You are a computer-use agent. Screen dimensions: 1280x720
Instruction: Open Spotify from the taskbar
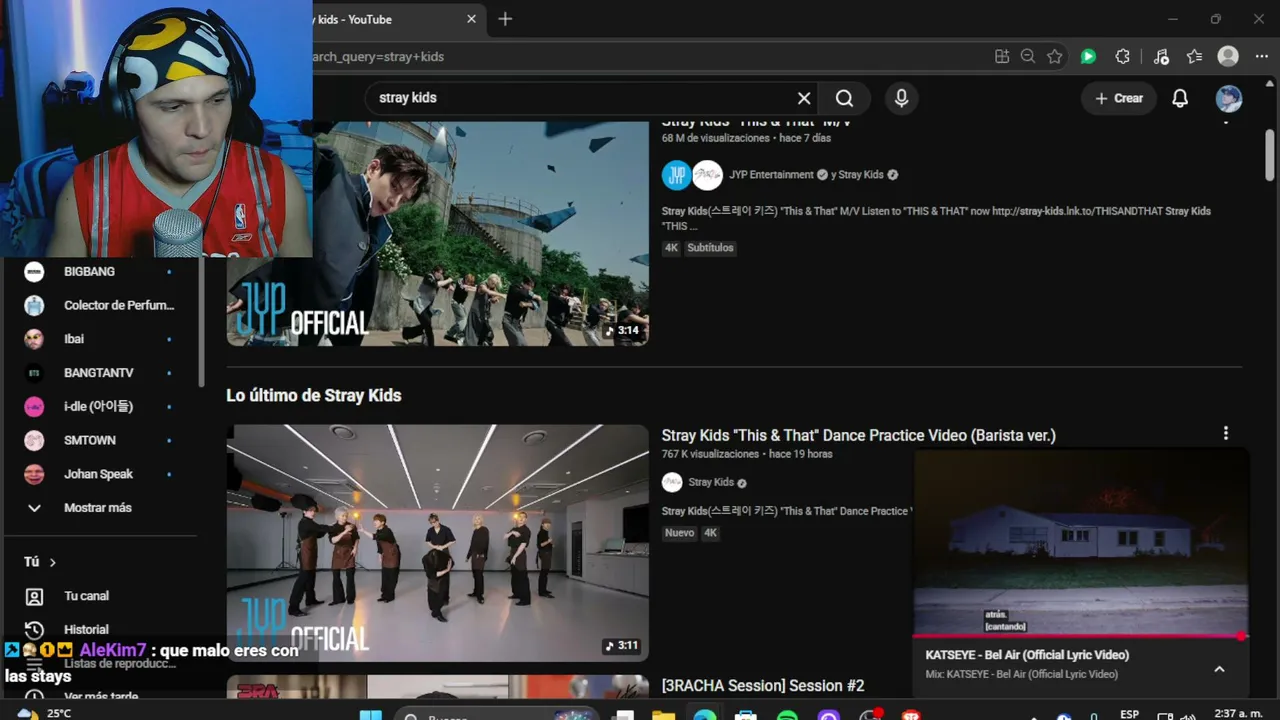pos(787,714)
